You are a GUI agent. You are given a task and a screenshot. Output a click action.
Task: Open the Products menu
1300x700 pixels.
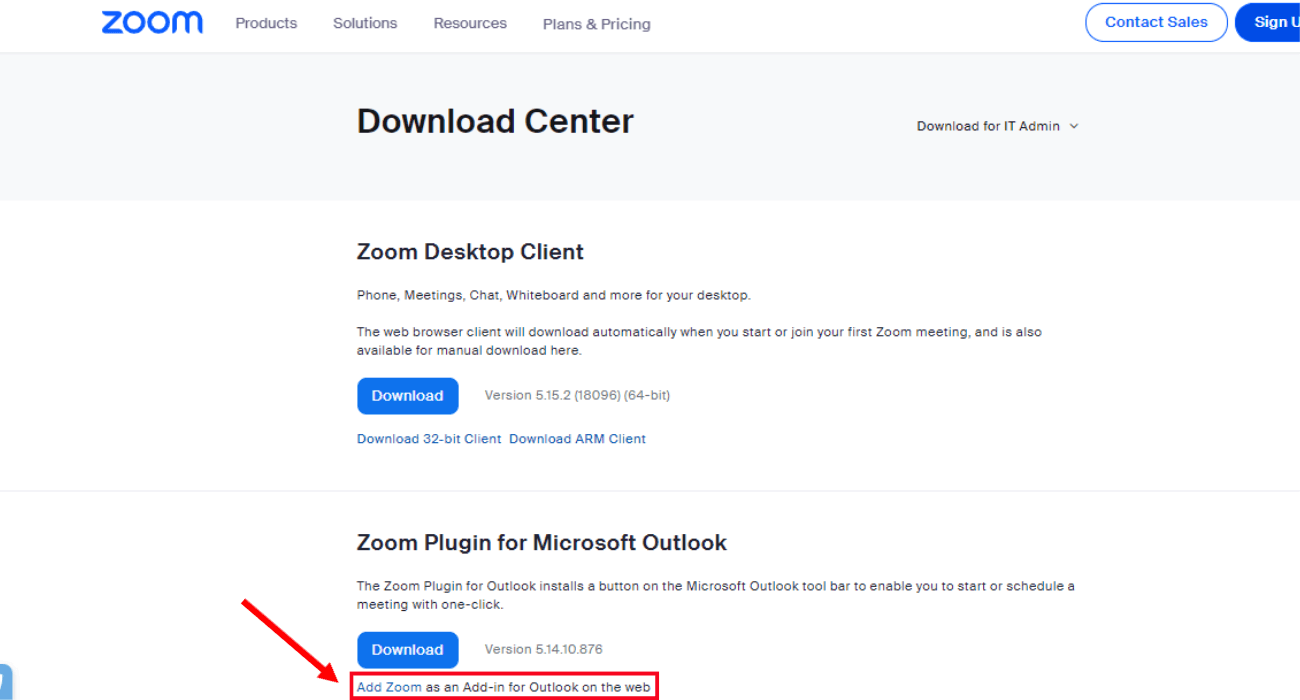(x=266, y=23)
